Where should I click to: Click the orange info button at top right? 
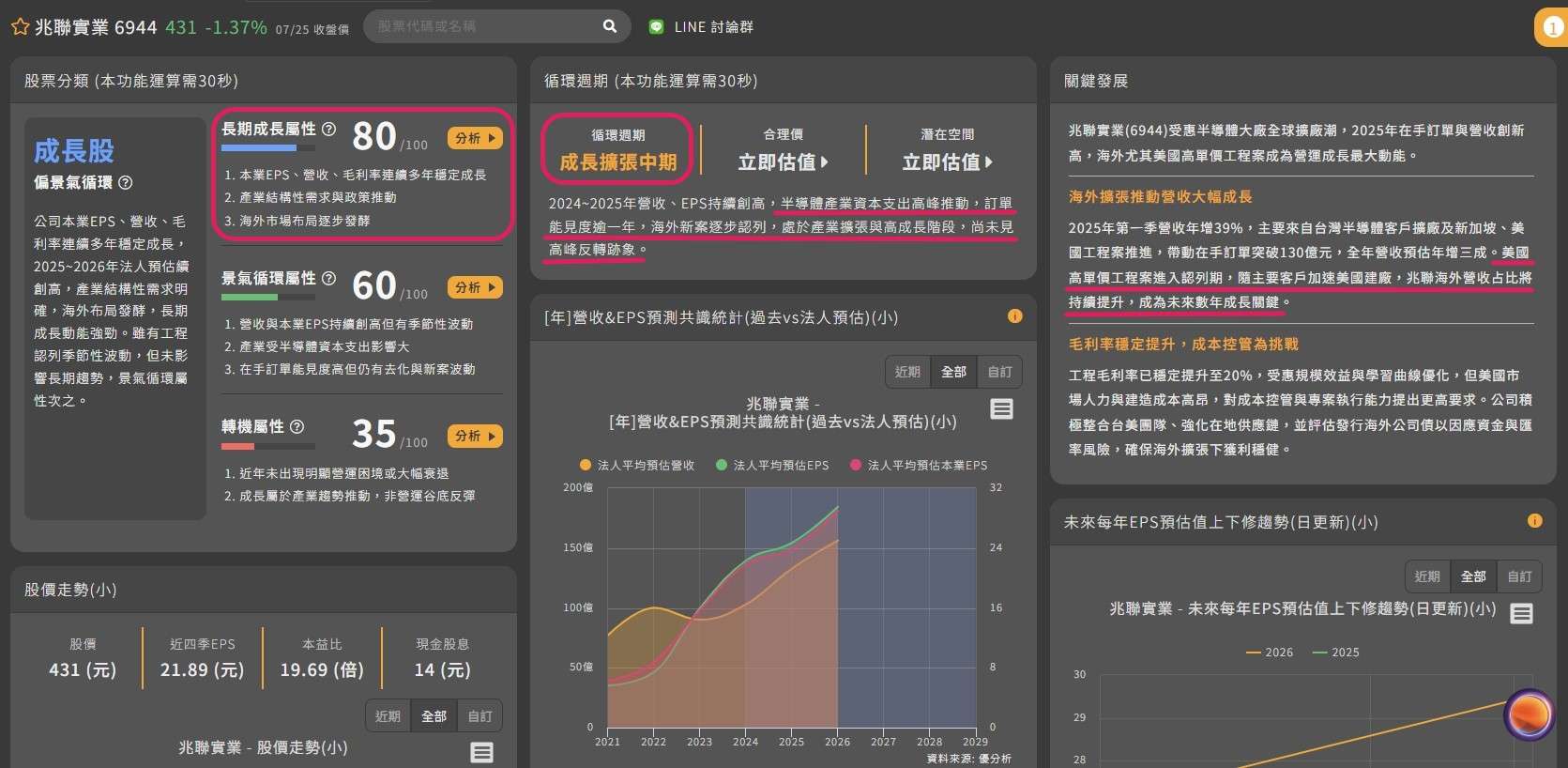pos(1553,27)
